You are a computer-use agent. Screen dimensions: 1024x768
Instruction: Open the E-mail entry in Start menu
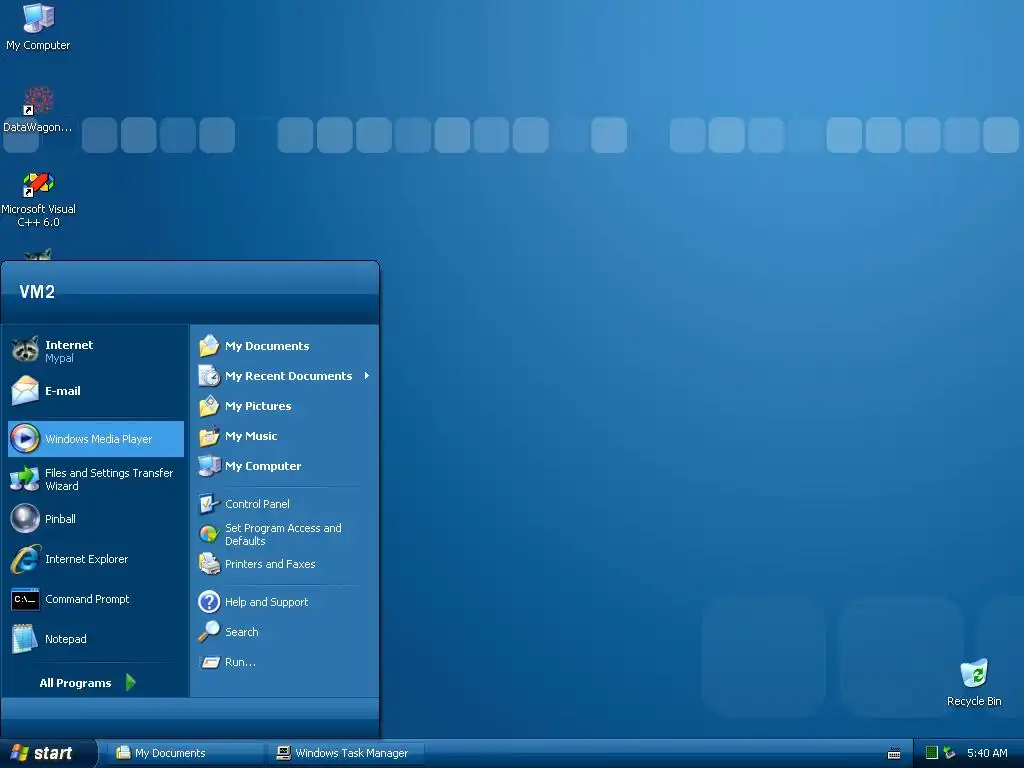tap(96, 391)
